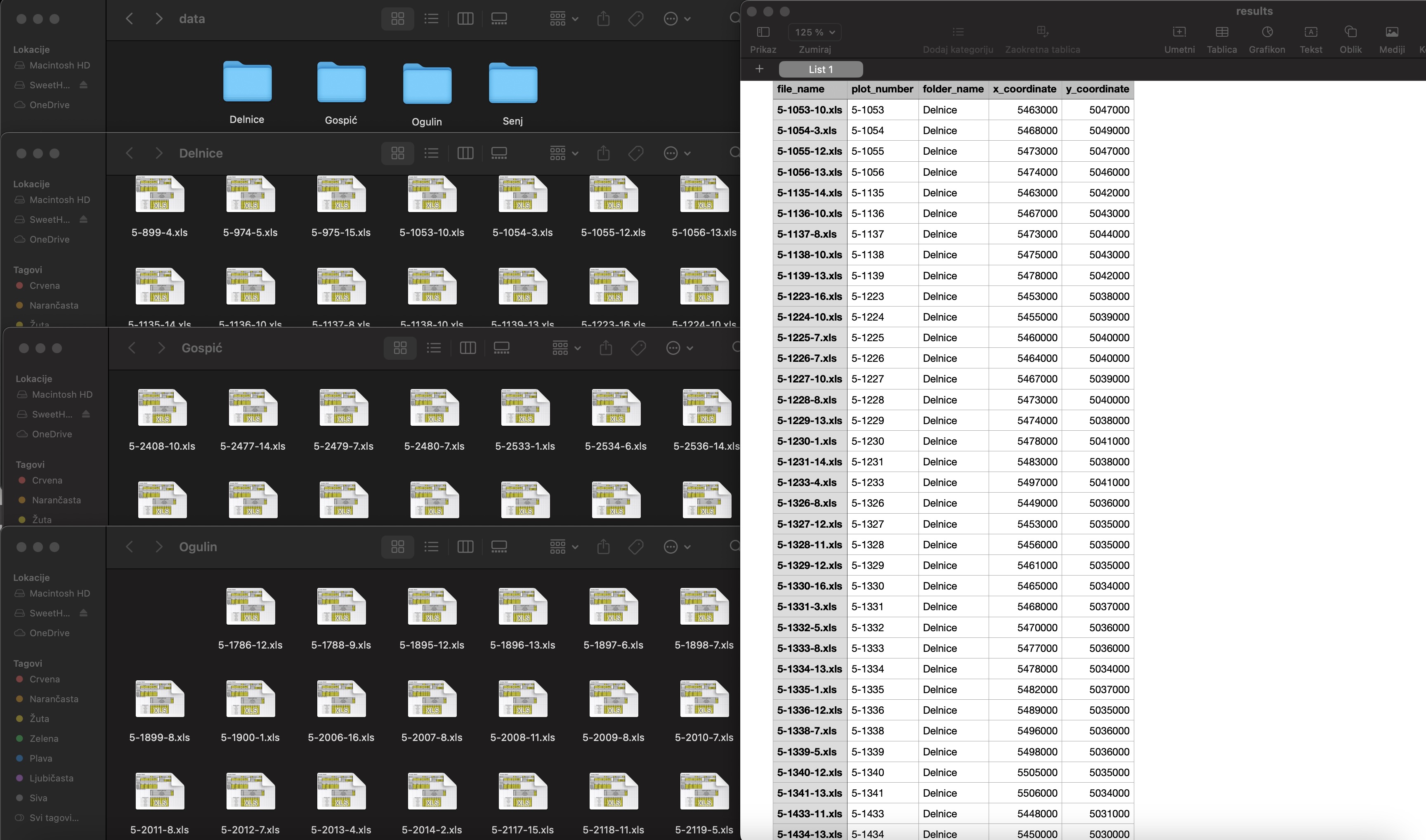Open Svi tagovi... in Ogulin sidebar

47,818
